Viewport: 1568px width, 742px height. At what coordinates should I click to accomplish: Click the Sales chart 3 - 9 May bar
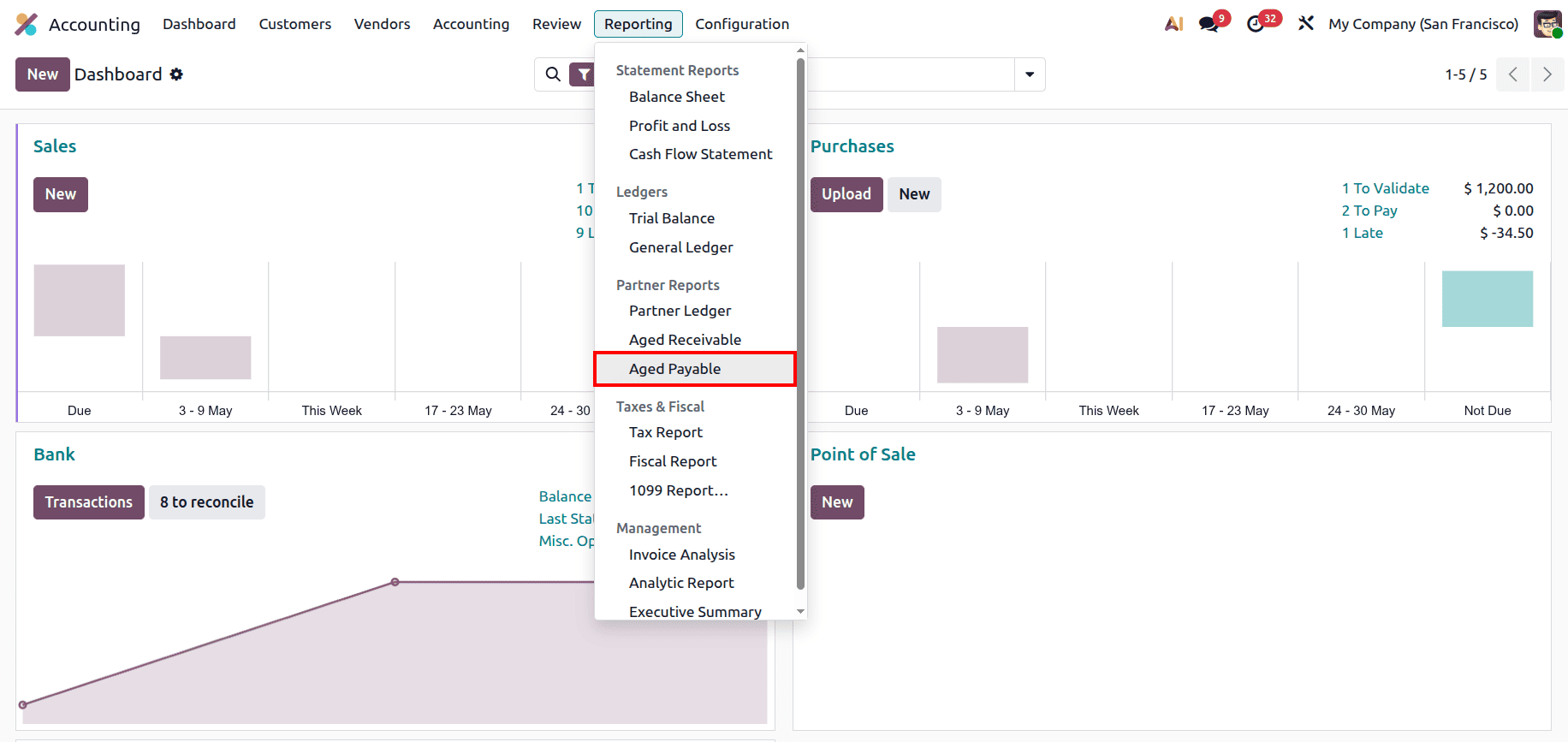click(205, 358)
